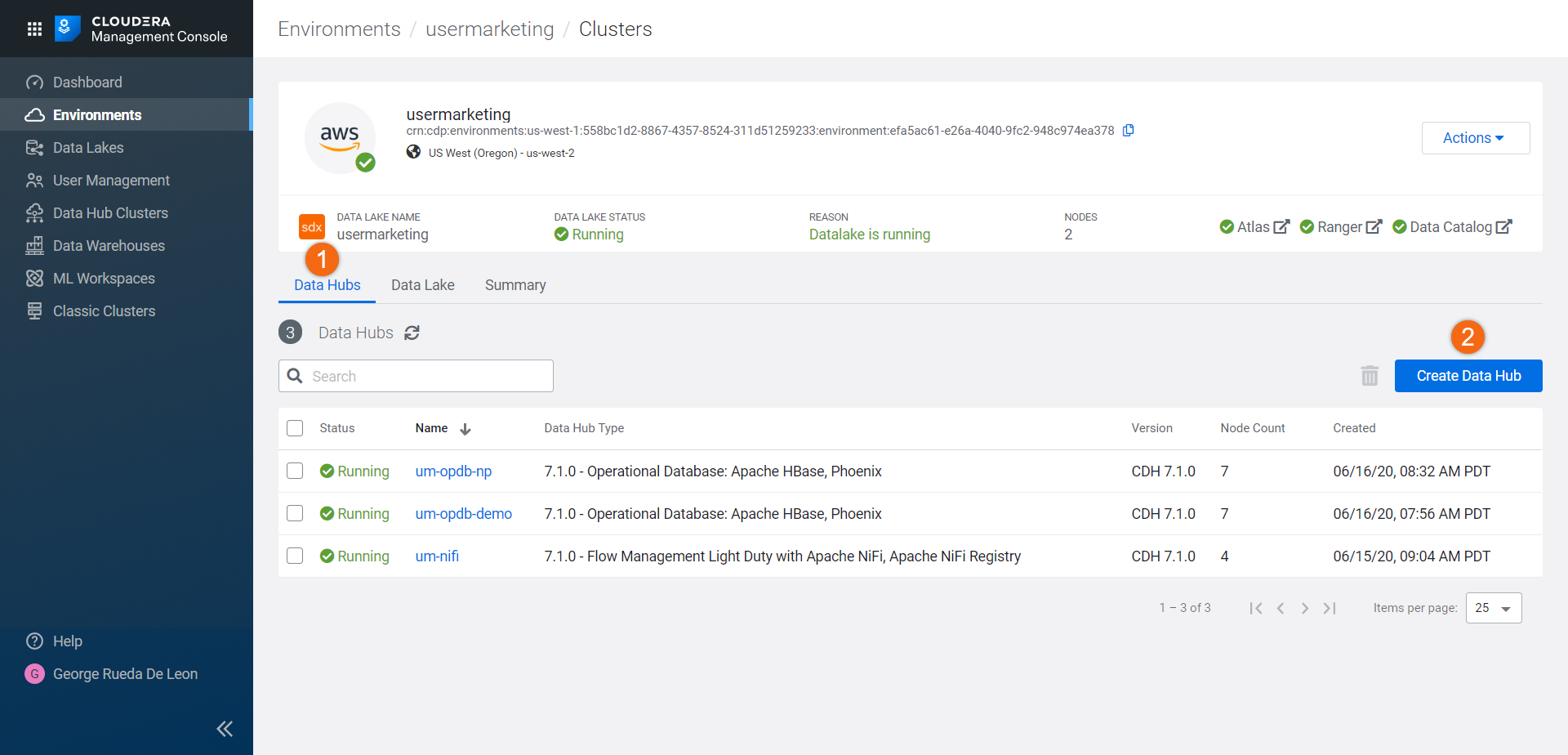Screen dimensions: 1568x755
Task: Refresh the Data Hubs list
Action: [412, 333]
